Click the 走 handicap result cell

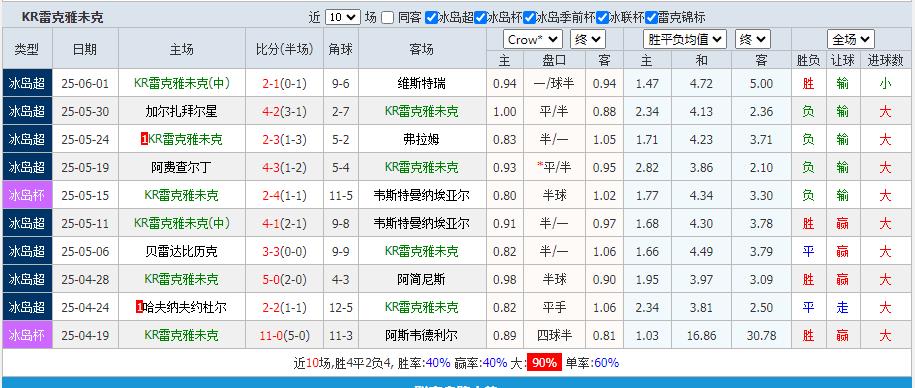pos(842,307)
